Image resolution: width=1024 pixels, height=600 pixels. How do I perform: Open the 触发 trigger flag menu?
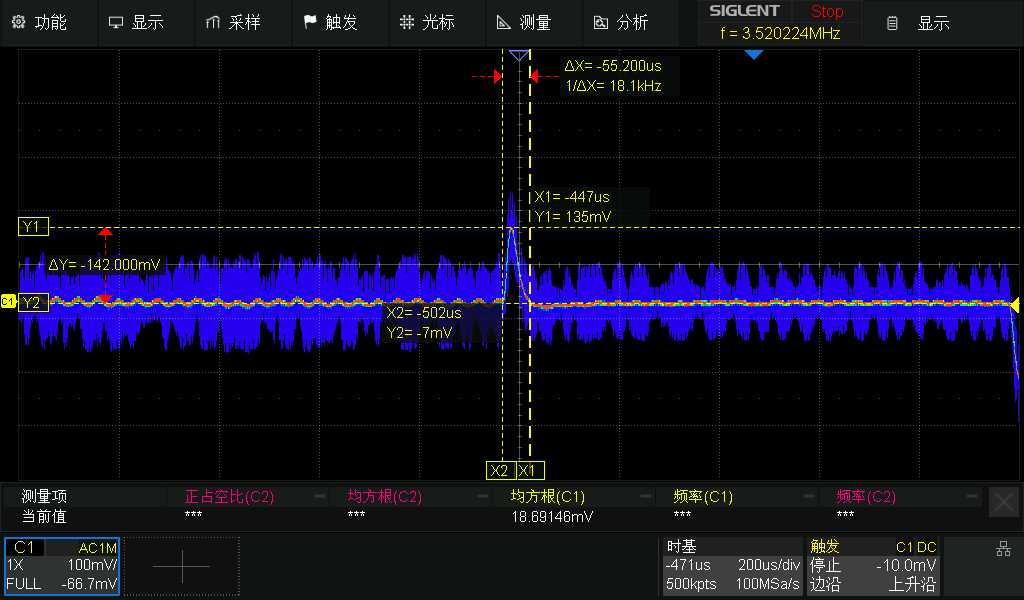[x=330, y=22]
